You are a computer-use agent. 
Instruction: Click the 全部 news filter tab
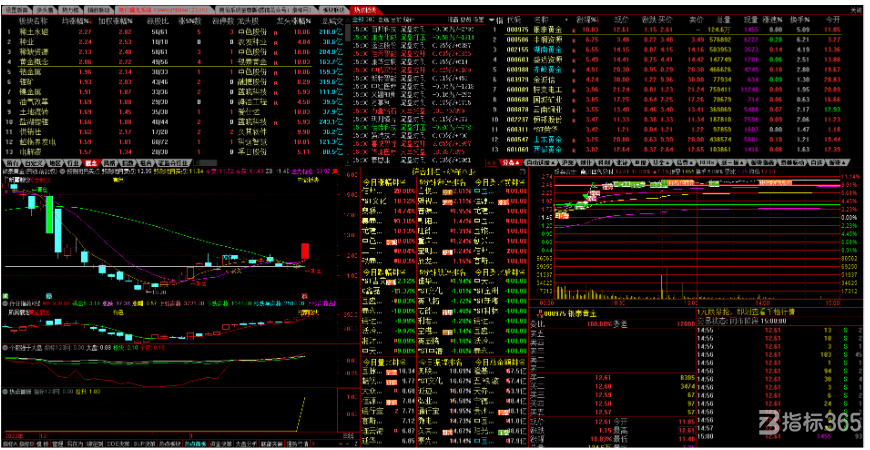click(x=358, y=19)
